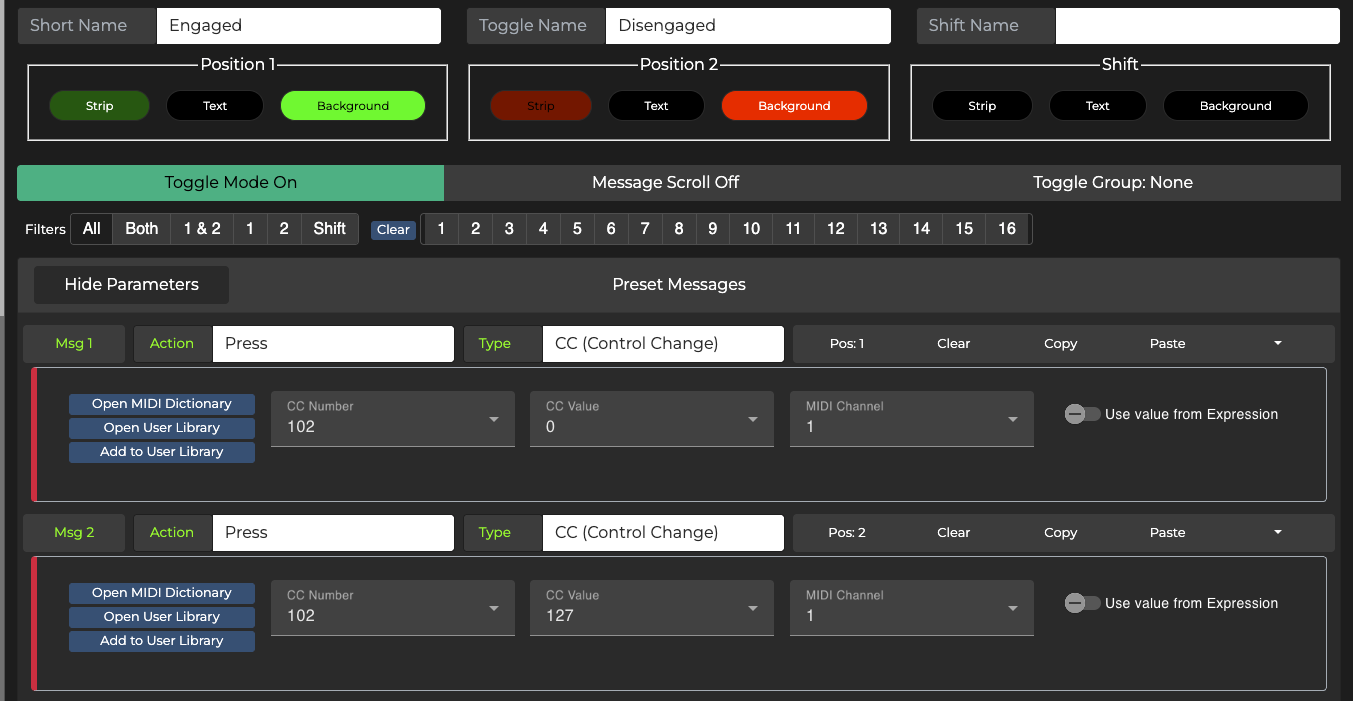Viewport: 1353px width, 701px height.
Task: Open Position 2 Strip color picker
Action: tap(541, 106)
